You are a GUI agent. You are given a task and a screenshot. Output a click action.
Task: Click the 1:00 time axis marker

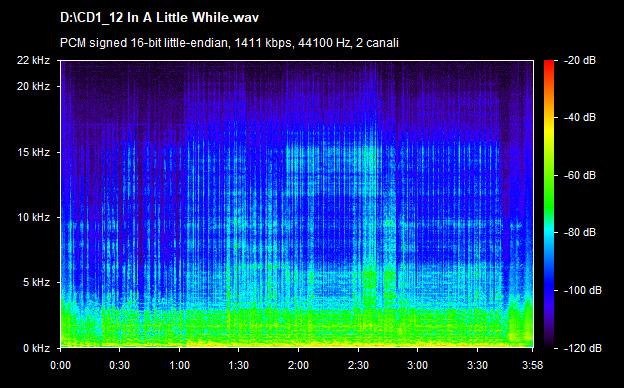coord(179,365)
